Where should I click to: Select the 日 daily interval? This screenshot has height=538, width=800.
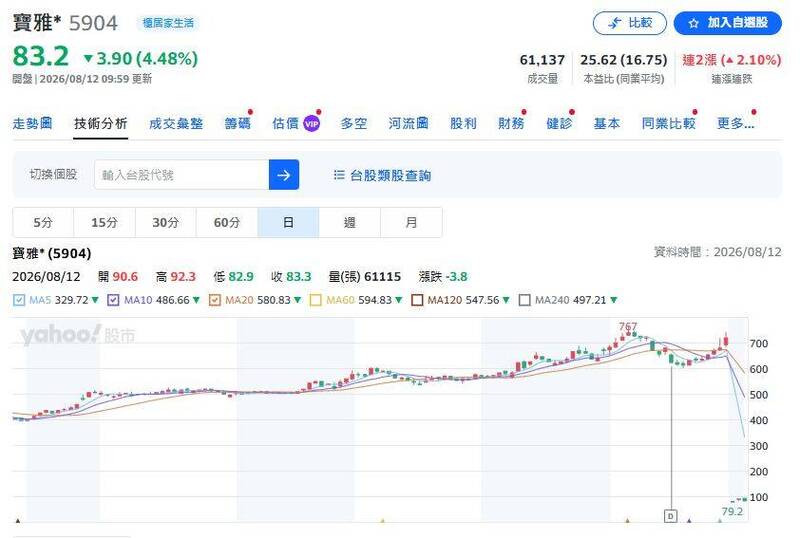(288, 223)
